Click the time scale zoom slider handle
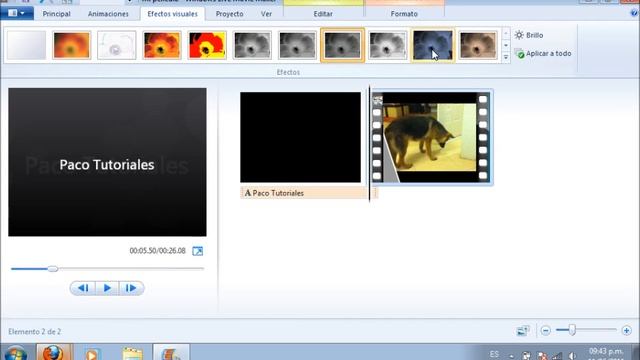Screen dimensions: 640x360 [572, 330]
